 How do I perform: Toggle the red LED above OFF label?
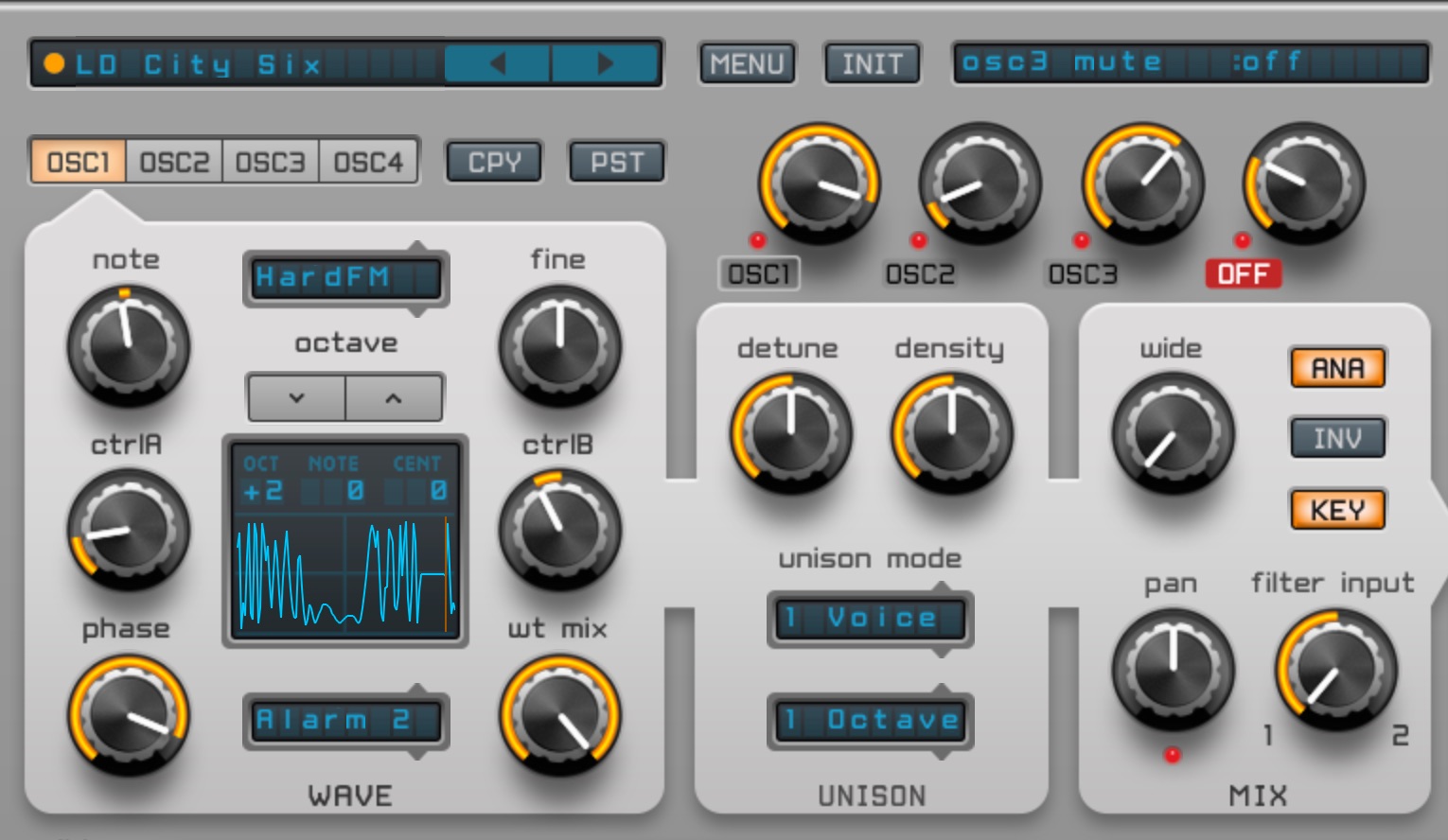[1243, 239]
